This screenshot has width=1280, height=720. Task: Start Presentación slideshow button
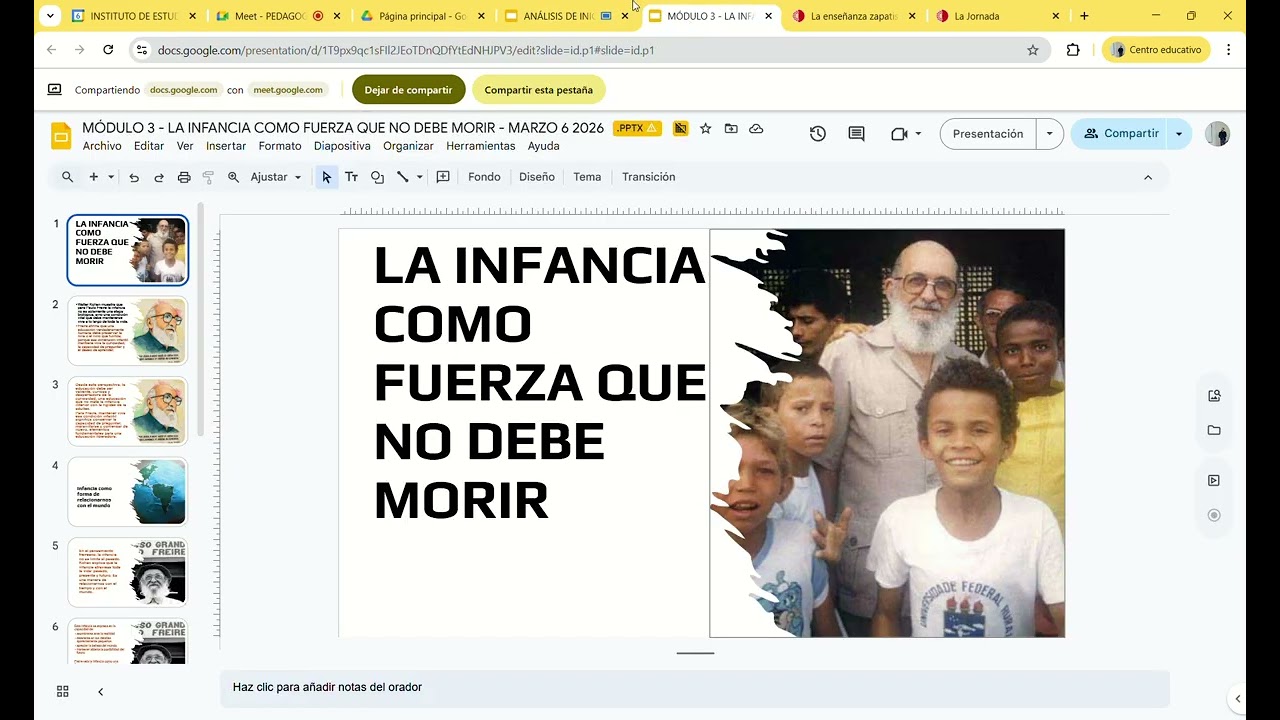click(988, 134)
